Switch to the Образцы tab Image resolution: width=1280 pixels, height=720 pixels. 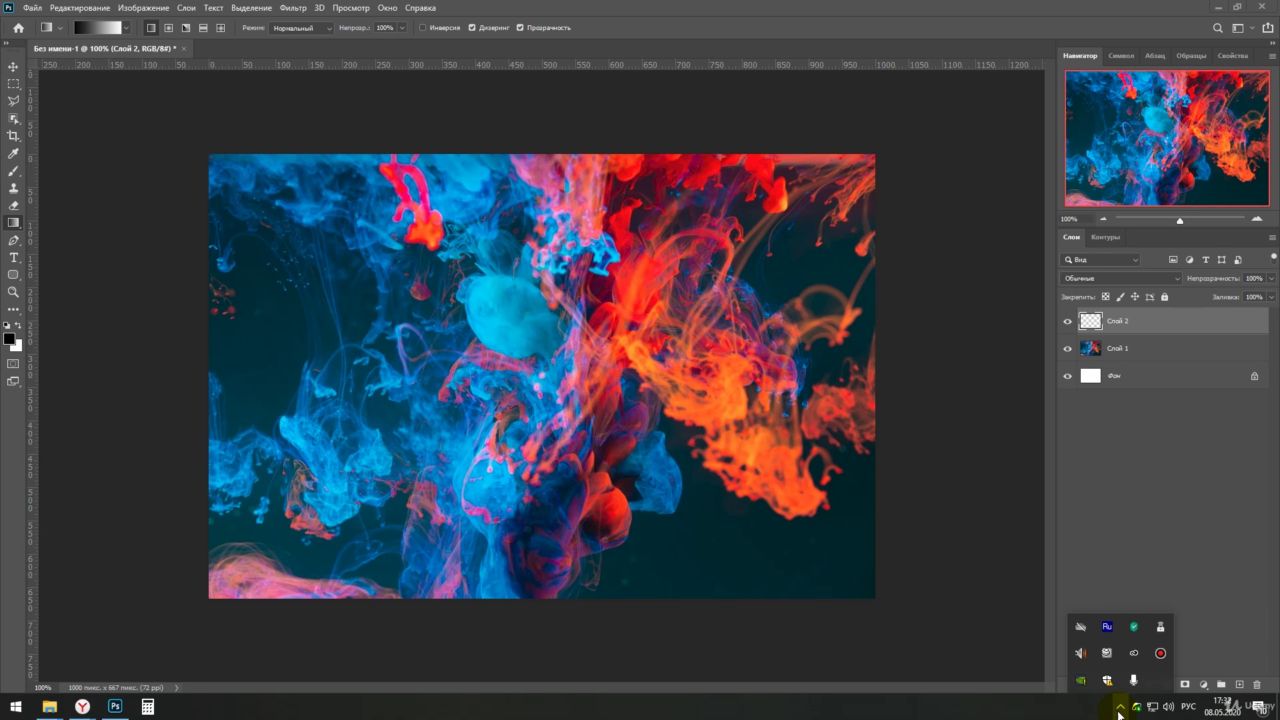[1191, 56]
